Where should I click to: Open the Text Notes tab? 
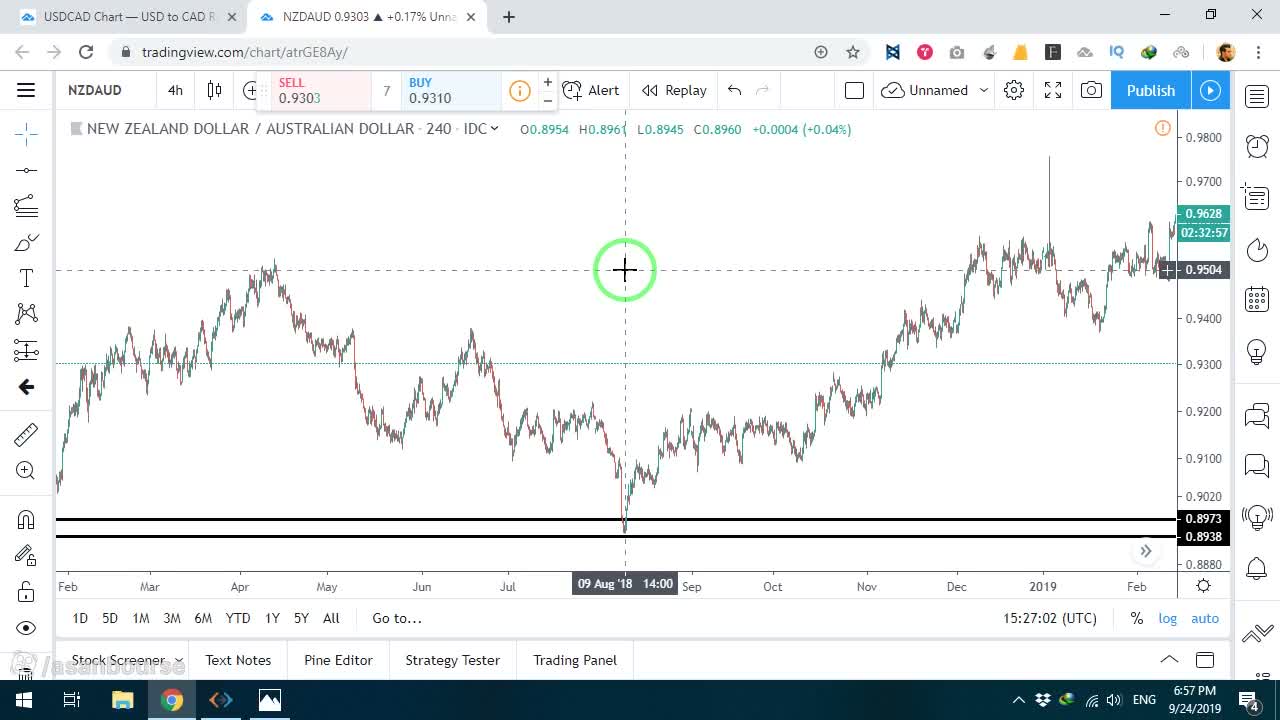(238, 660)
